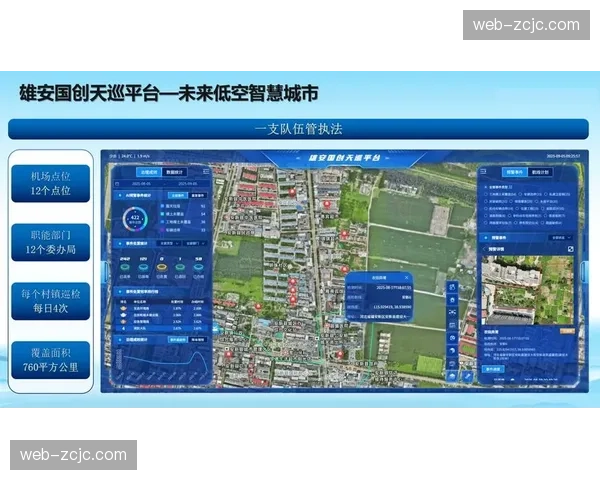This screenshot has height=480, width=600.
Task: Click the topmost red marker on the map
Action: pos(292,193)
